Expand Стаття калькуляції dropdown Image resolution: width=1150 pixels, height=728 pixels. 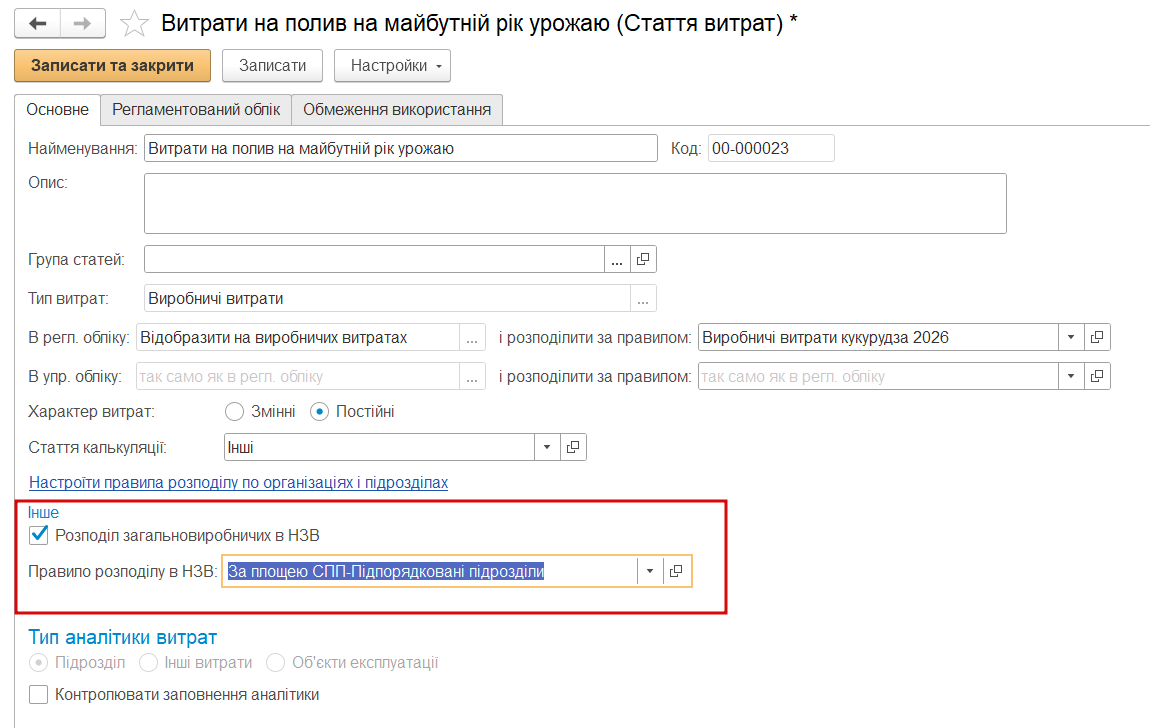[547, 447]
